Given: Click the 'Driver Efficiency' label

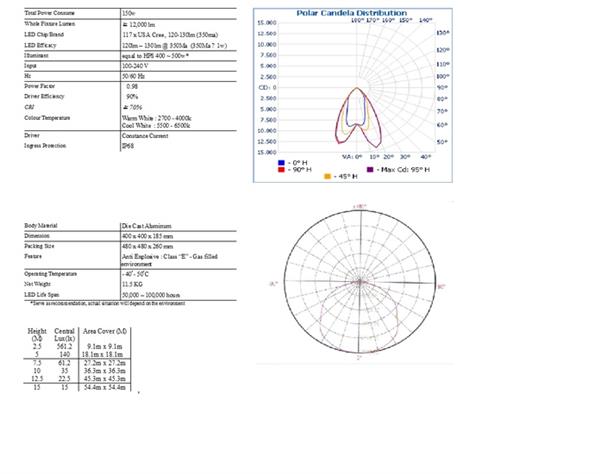Looking at the screenshot, I should tap(44, 96).
